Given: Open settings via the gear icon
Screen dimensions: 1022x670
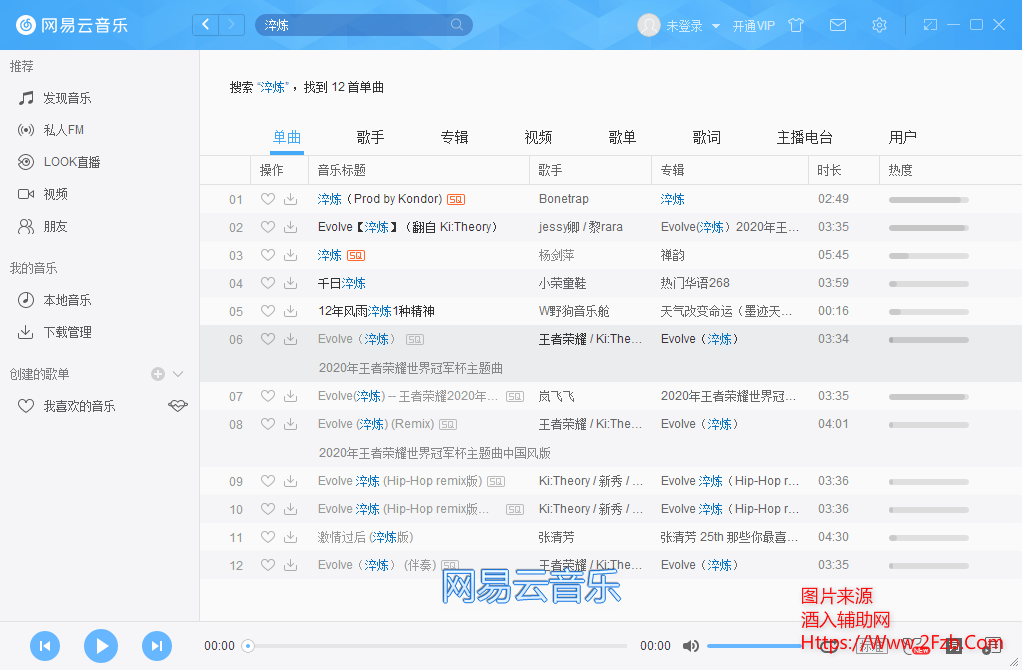Looking at the screenshot, I should 879,25.
